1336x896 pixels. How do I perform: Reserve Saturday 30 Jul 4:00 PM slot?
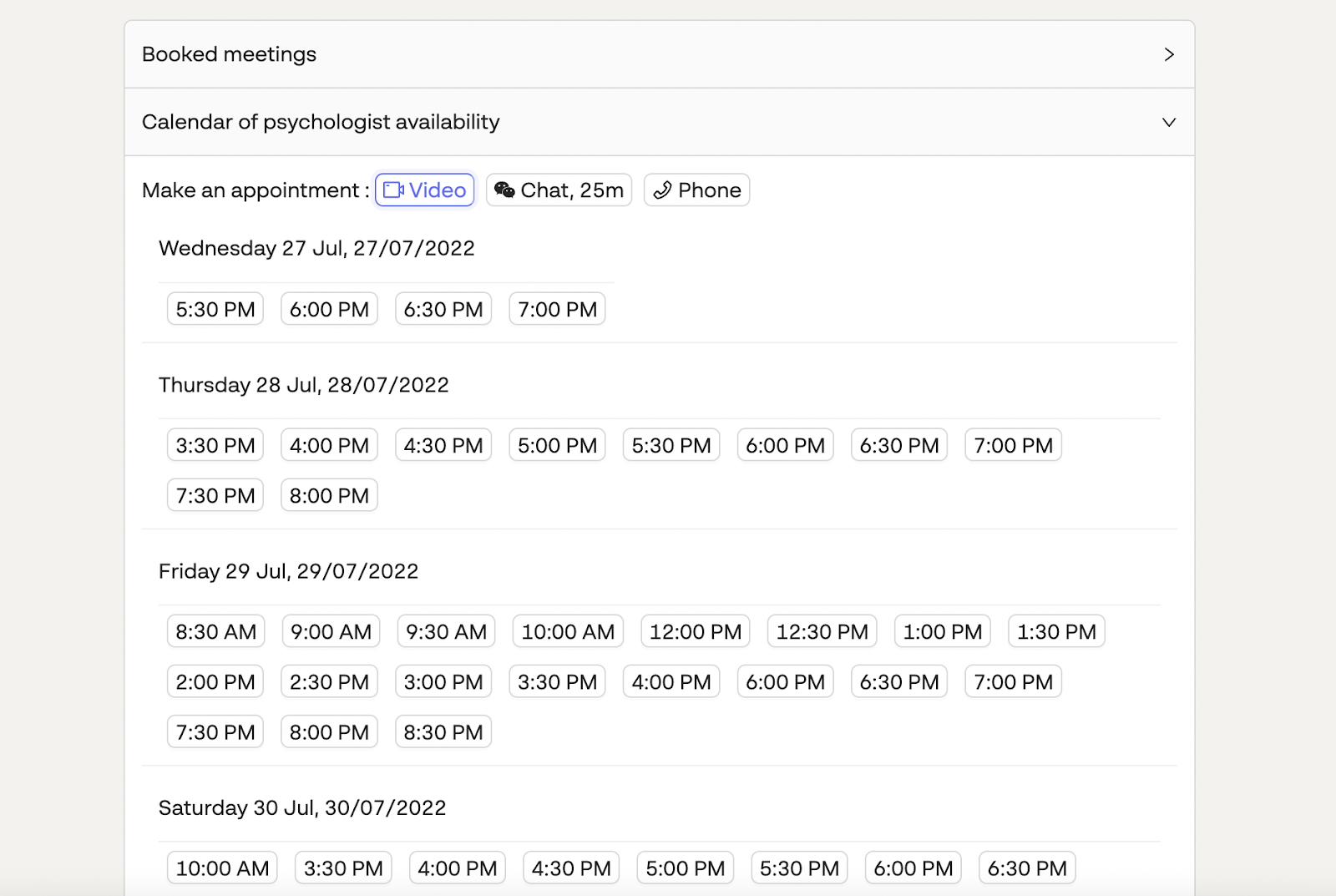pos(458,868)
